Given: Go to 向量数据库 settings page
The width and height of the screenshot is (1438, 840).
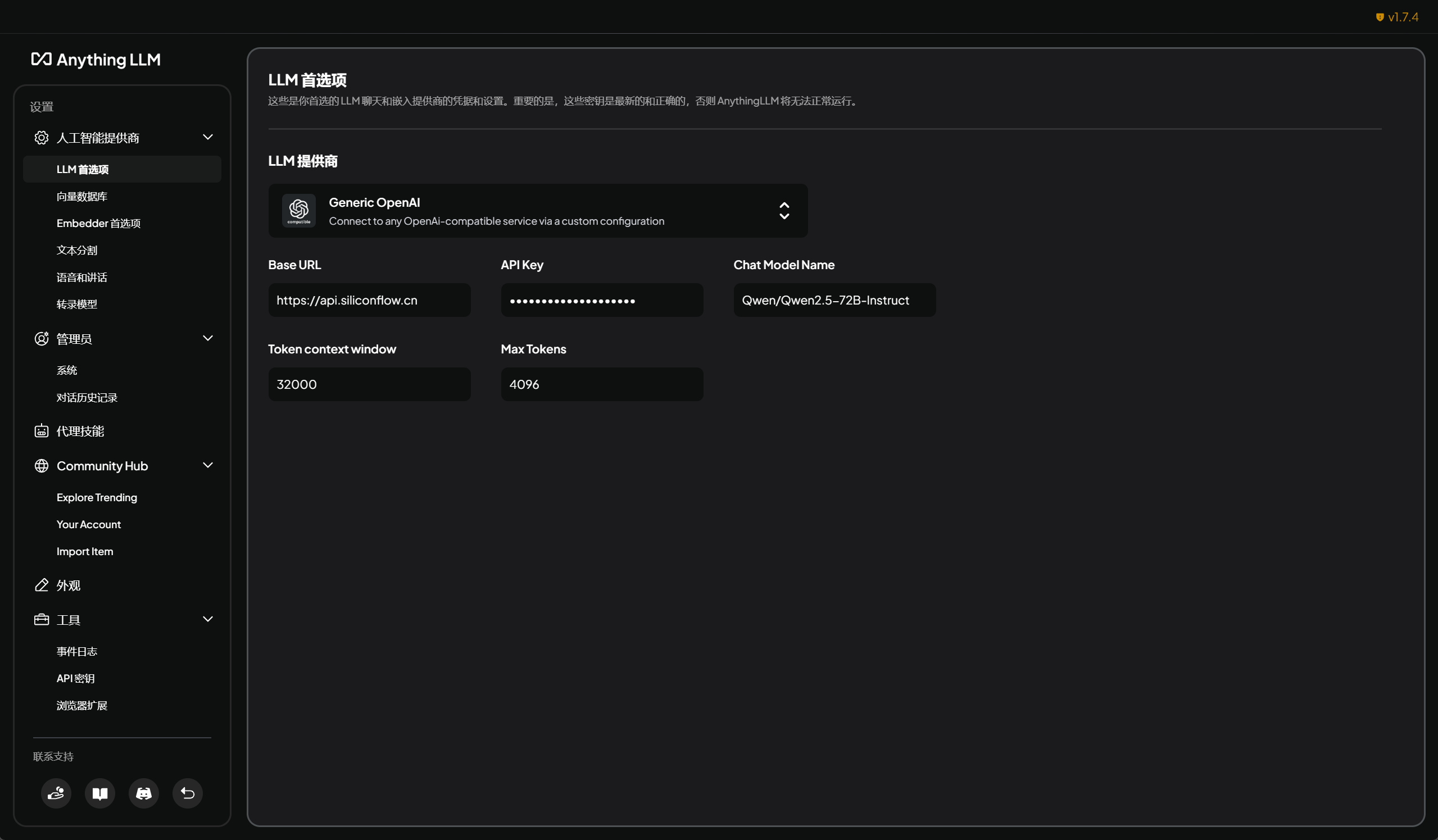Looking at the screenshot, I should pyautogui.click(x=81, y=197).
